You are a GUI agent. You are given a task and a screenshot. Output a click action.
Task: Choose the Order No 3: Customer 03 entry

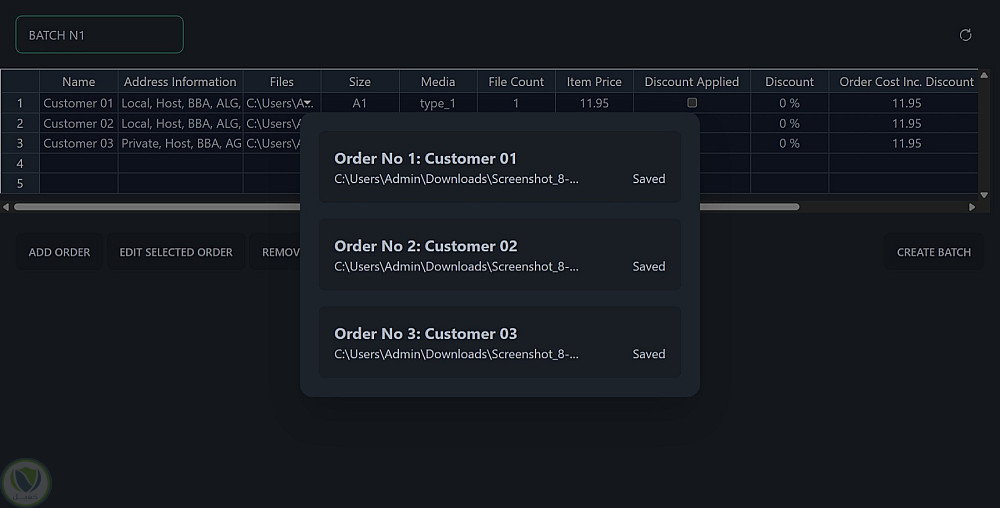point(499,342)
